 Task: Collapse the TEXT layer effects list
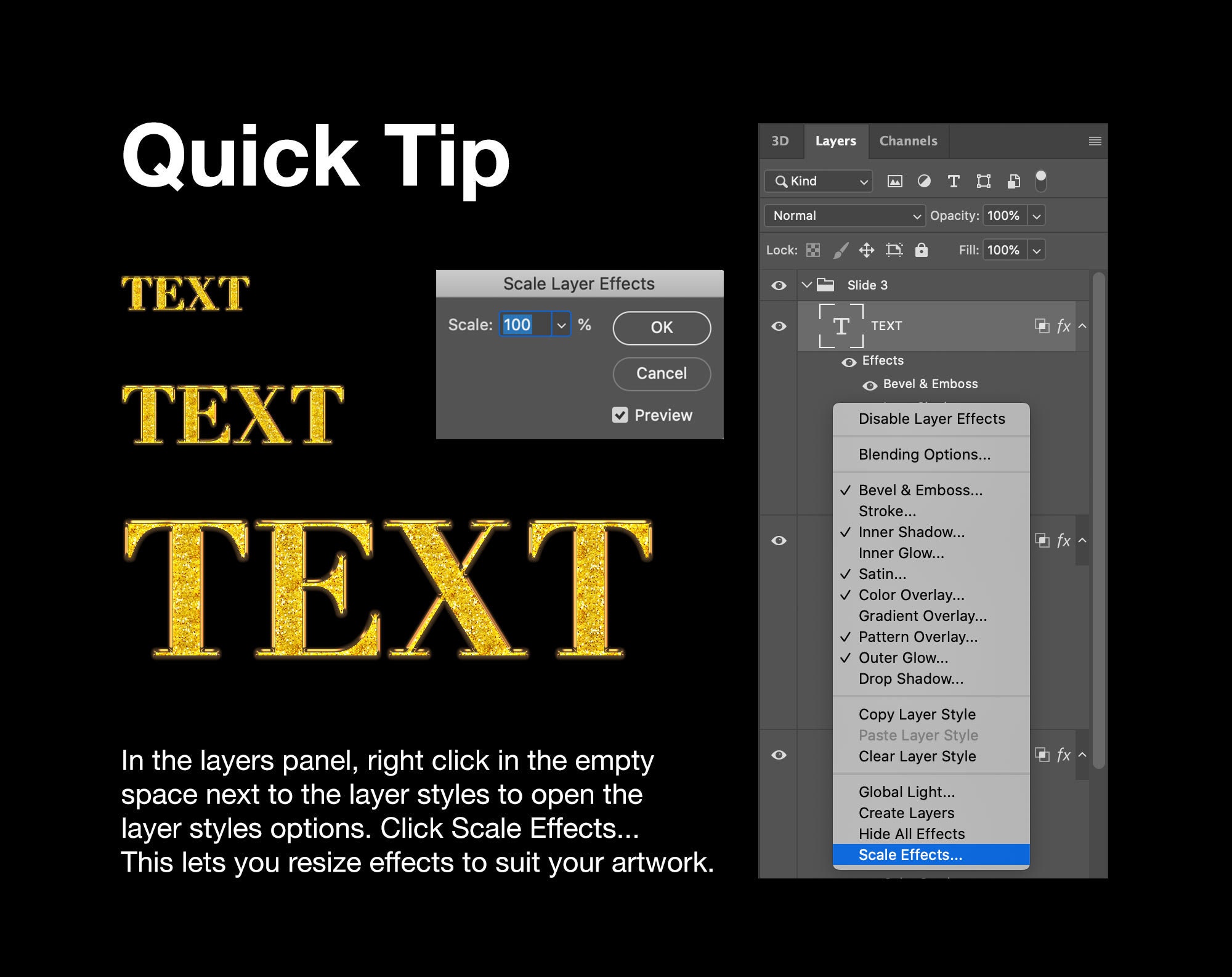(x=1082, y=326)
